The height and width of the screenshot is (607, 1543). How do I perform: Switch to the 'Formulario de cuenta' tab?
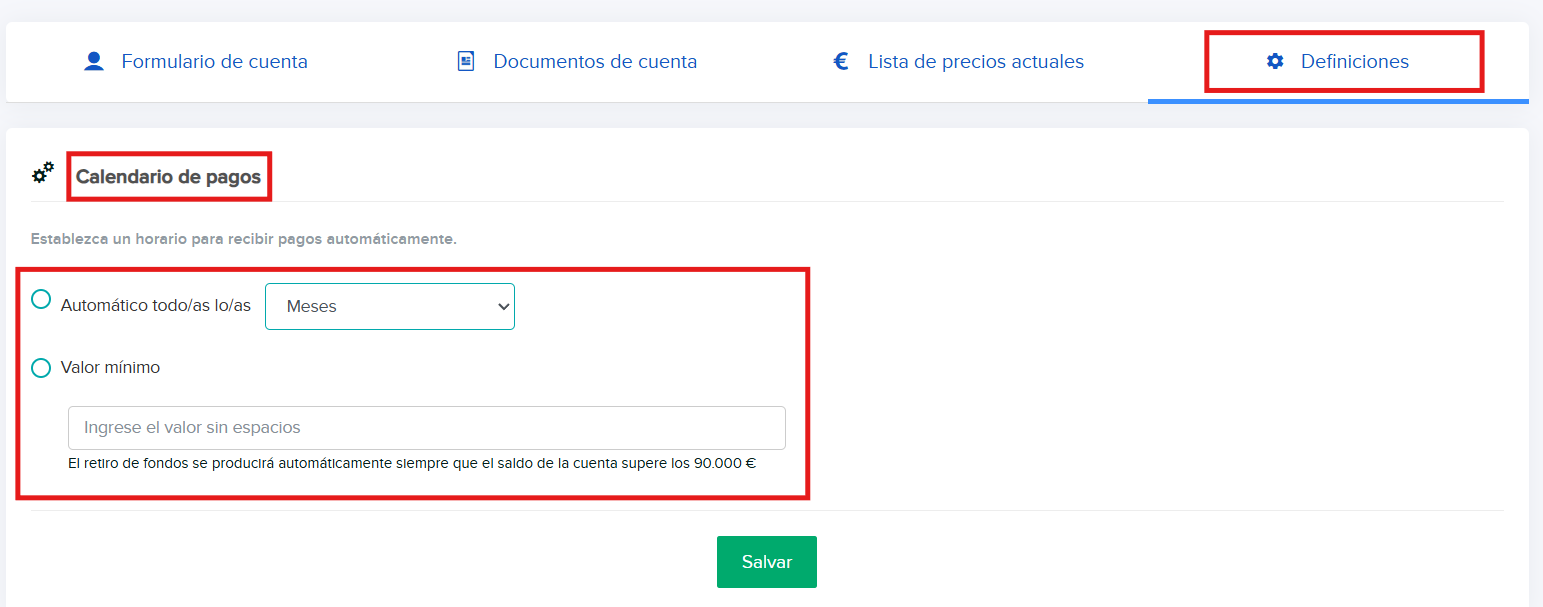coord(214,62)
